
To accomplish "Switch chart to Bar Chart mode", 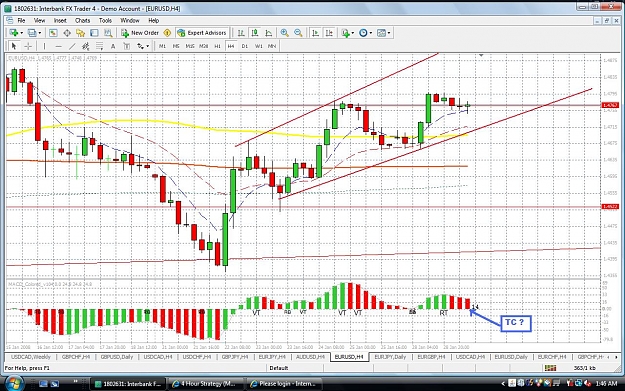I will (241, 33).
